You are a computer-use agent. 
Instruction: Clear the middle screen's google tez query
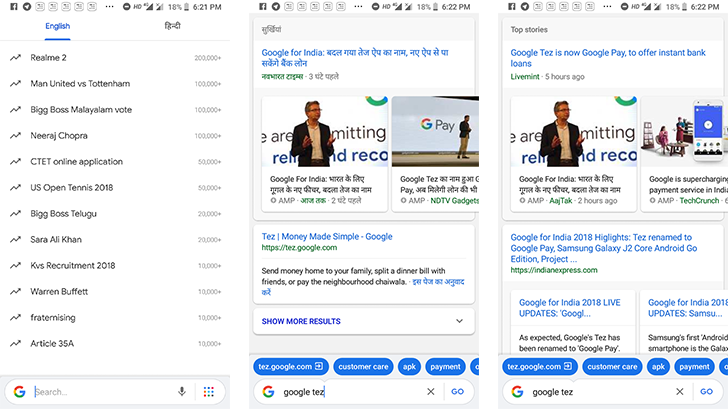click(x=431, y=391)
